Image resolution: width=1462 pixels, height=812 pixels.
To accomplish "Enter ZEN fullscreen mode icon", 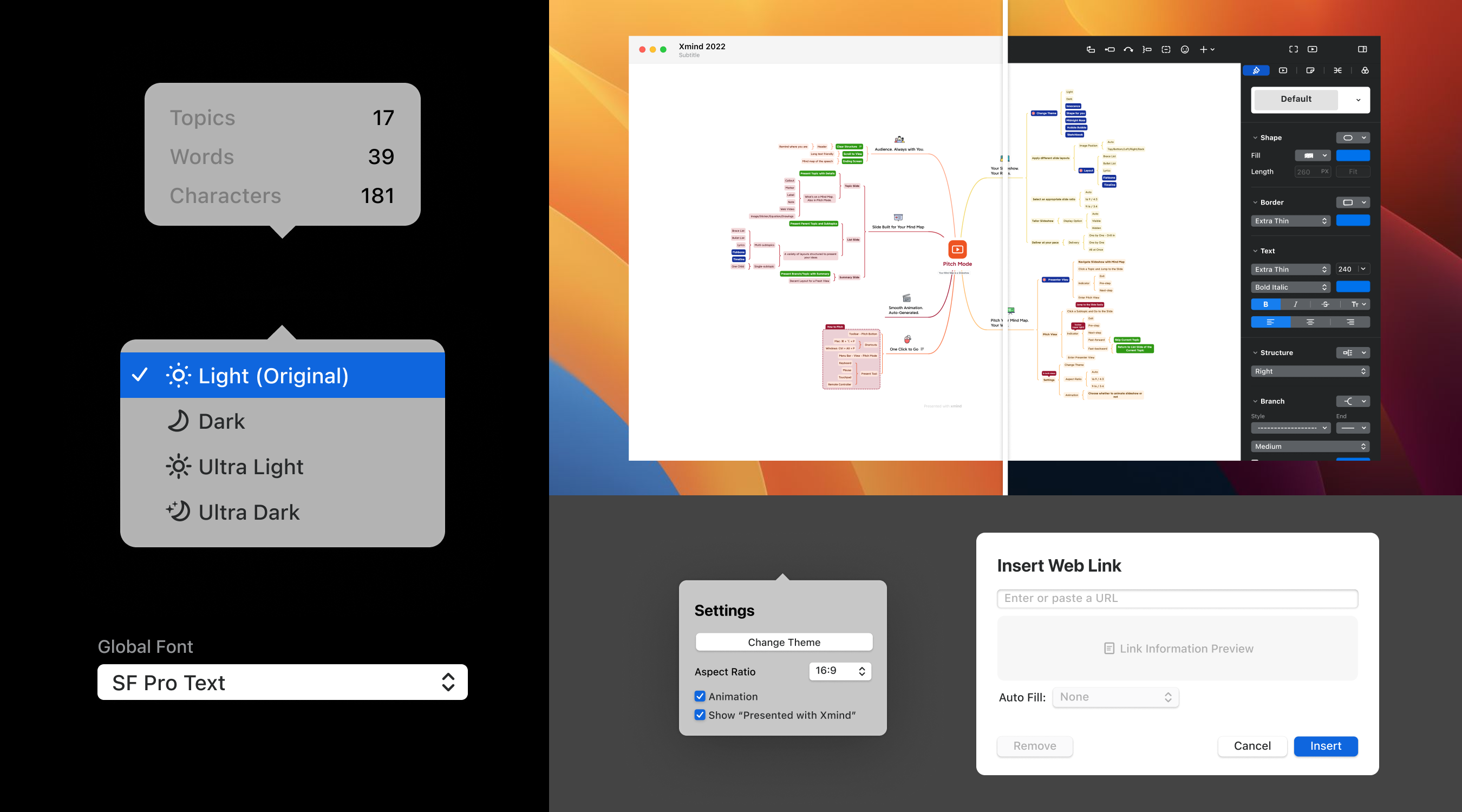I will click(x=1293, y=49).
